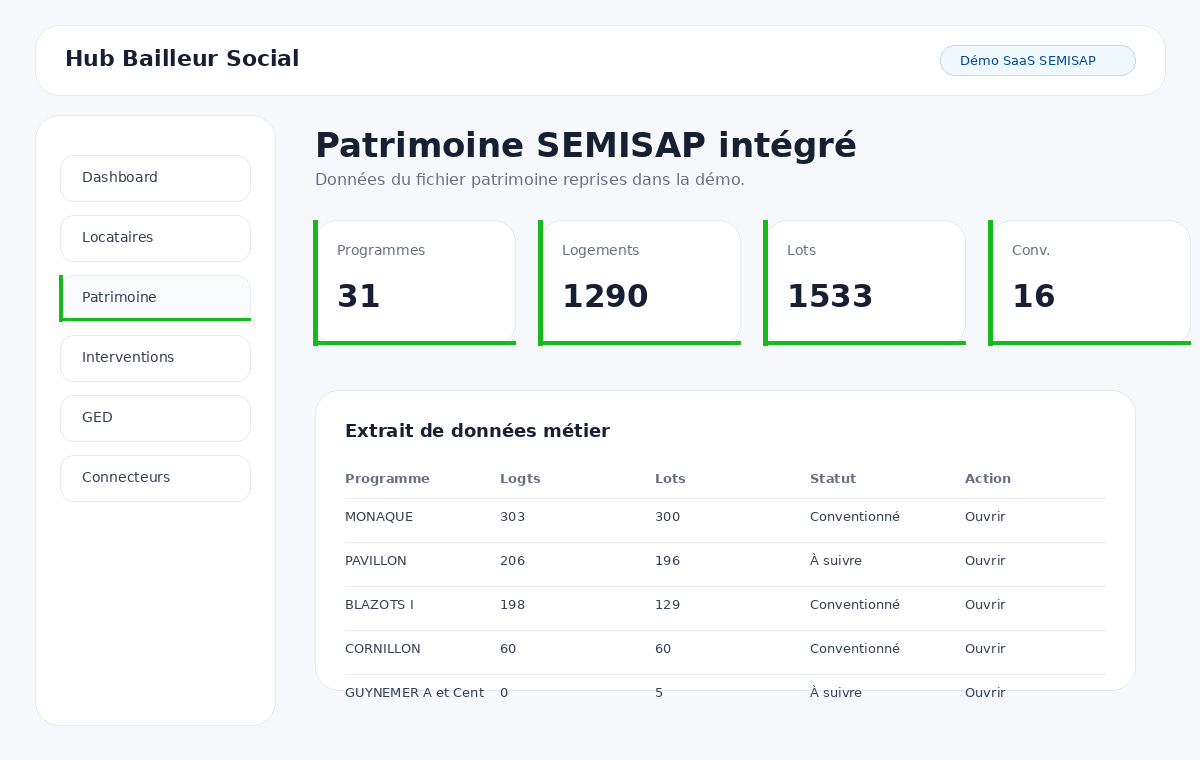Open the Connecteurs page
The image size is (1200, 760).
coord(155,478)
